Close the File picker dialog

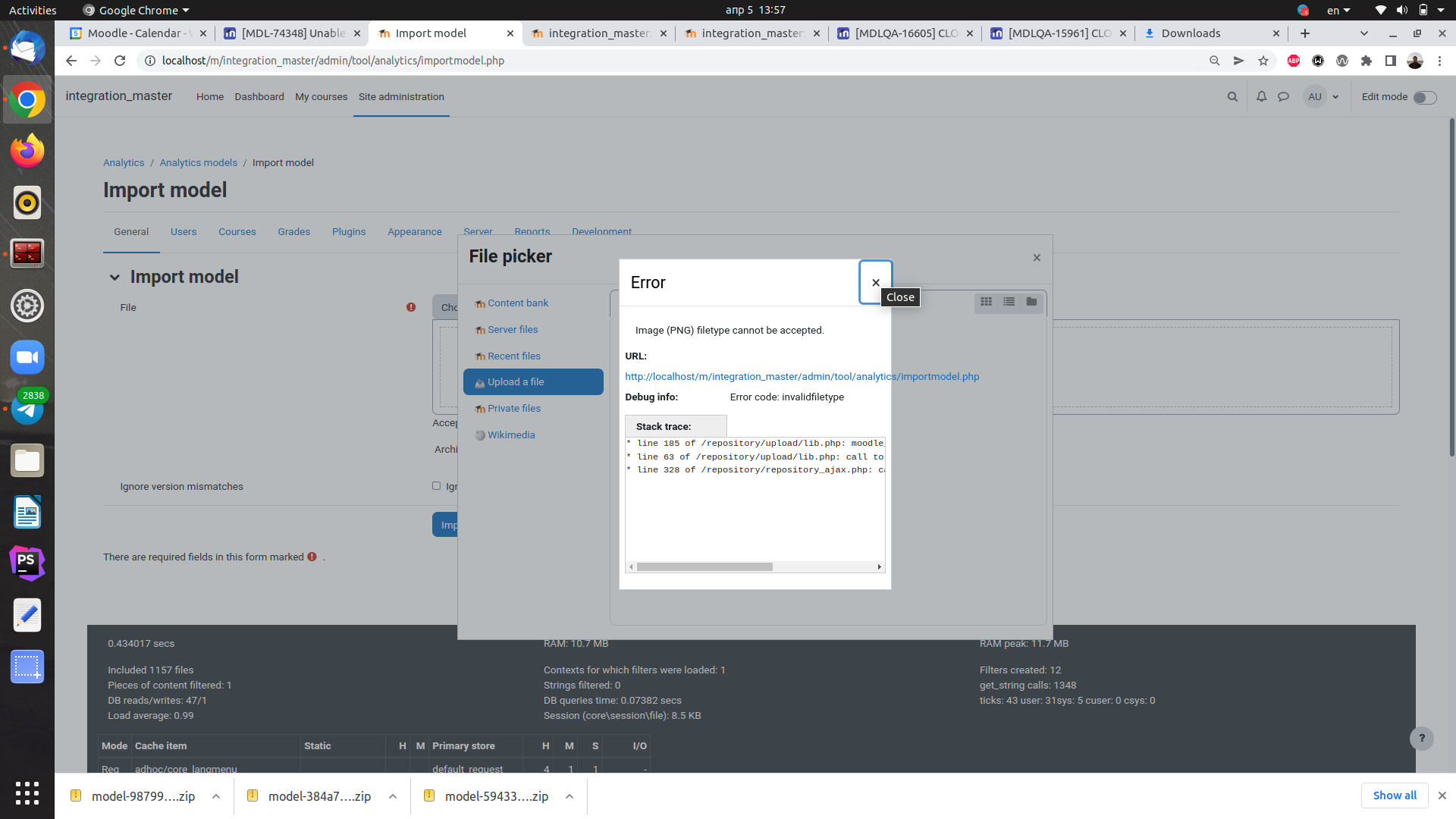coord(1037,258)
